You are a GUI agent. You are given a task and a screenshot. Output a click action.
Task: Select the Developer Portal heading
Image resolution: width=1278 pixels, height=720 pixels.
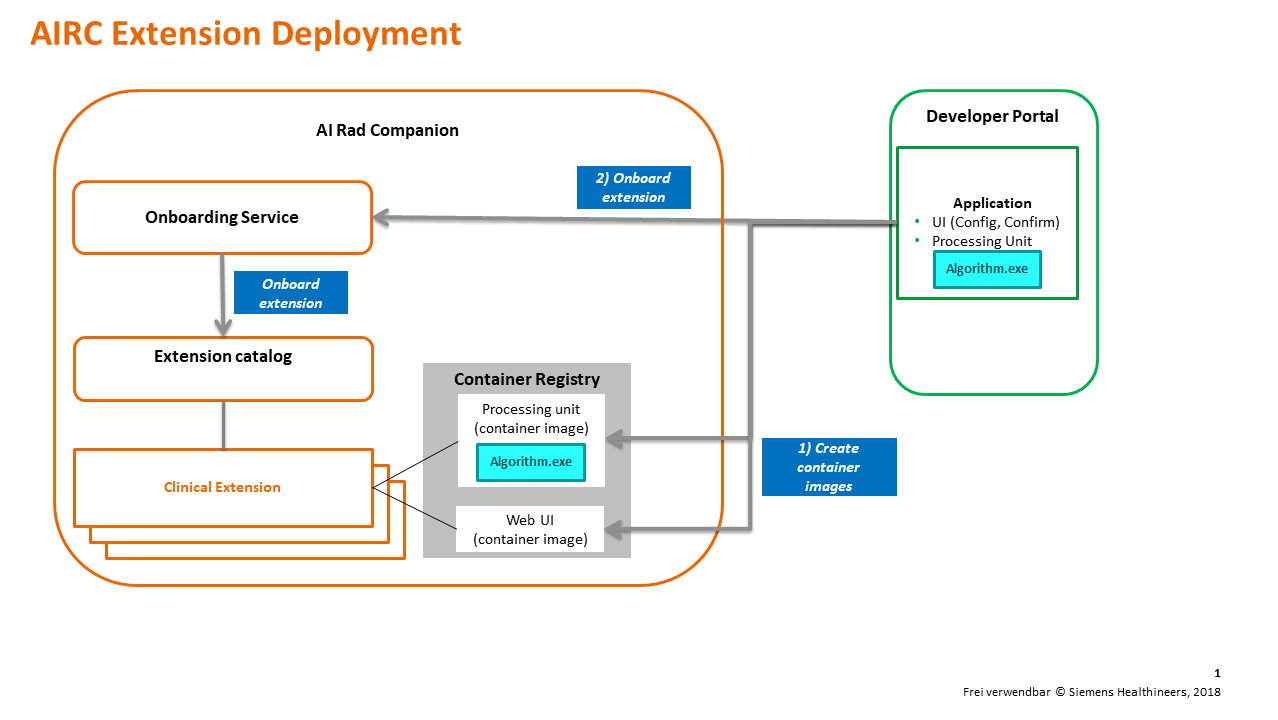coord(992,116)
